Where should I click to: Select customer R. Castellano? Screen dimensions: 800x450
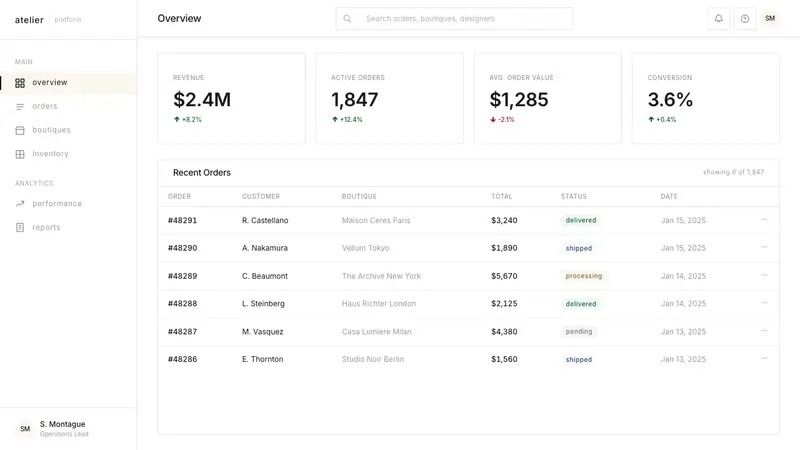coord(265,220)
